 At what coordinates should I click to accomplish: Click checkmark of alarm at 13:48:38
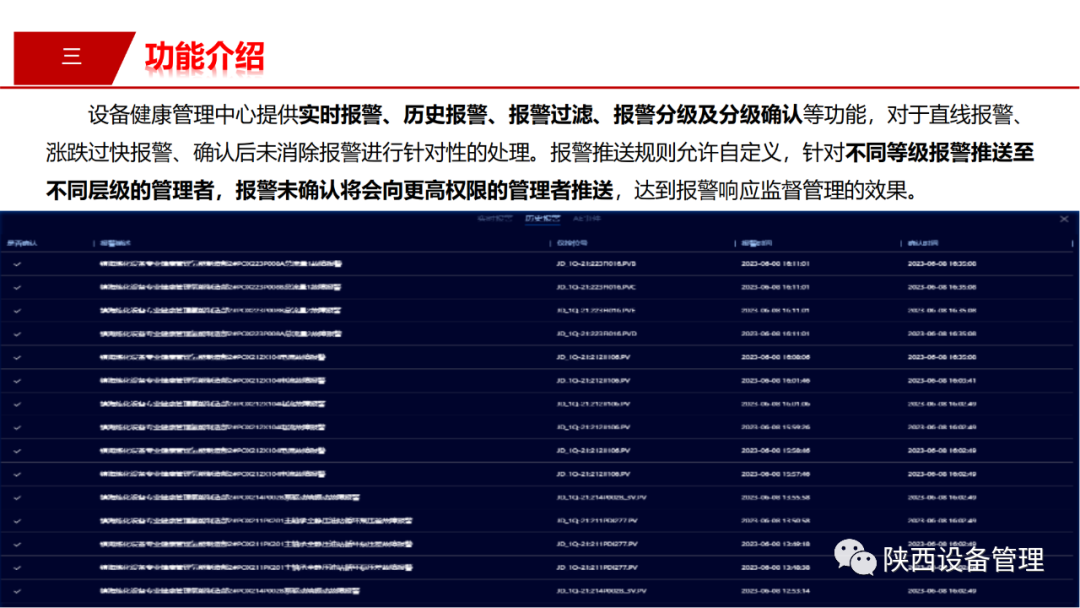point(17,568)
